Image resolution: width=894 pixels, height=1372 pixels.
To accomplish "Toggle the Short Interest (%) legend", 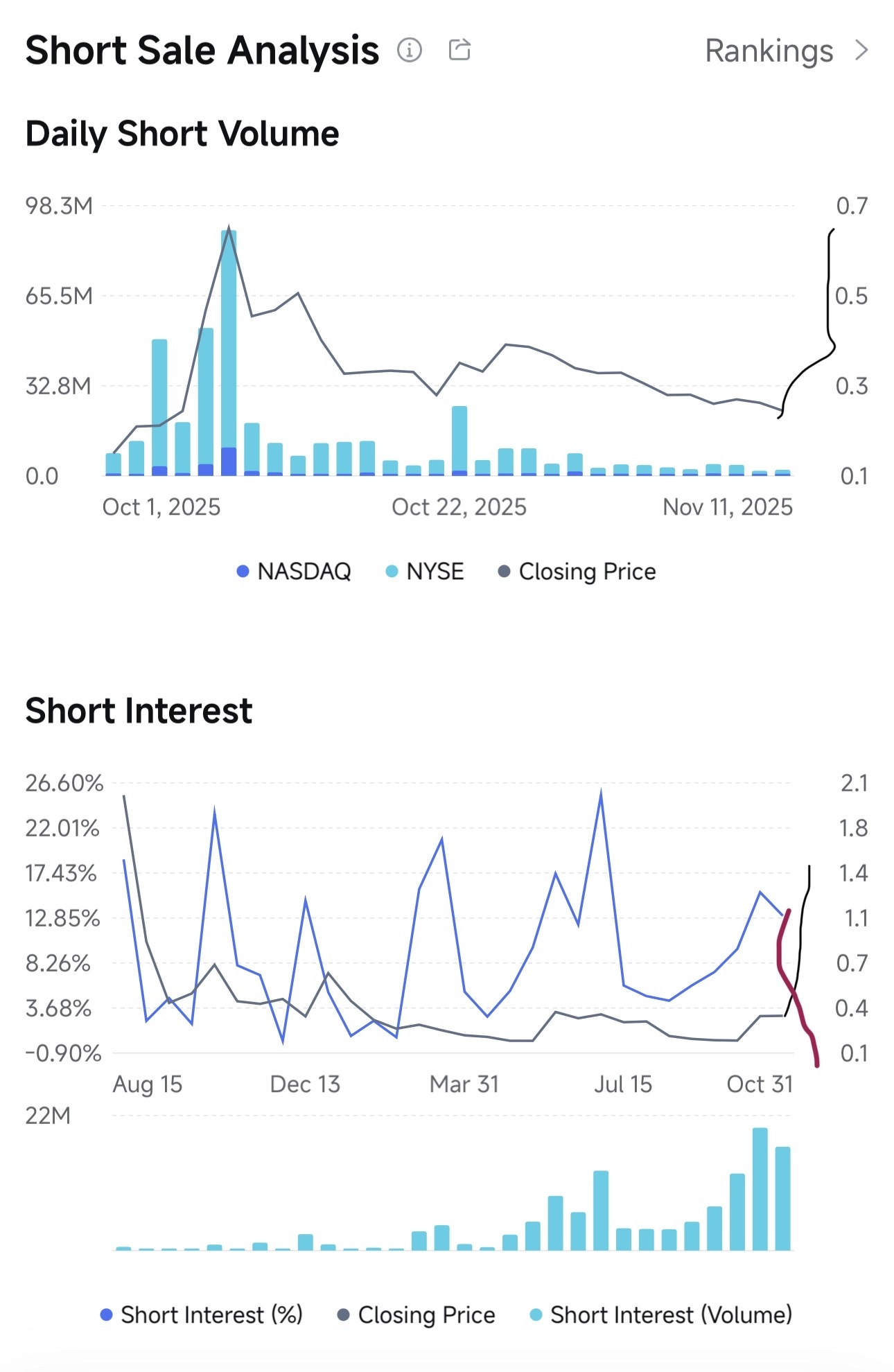I will 202,1314.
